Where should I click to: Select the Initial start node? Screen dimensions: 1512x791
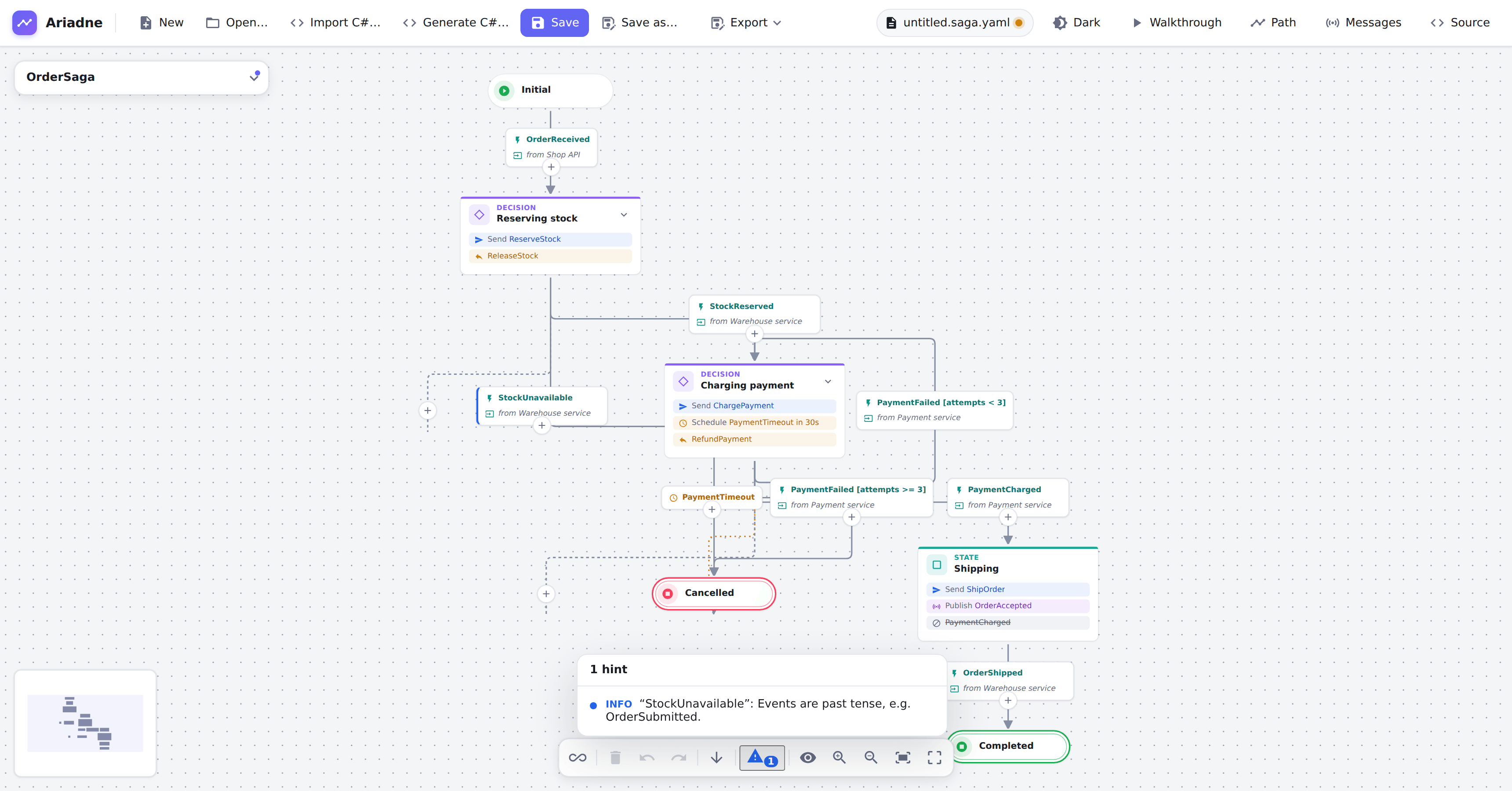551,91
